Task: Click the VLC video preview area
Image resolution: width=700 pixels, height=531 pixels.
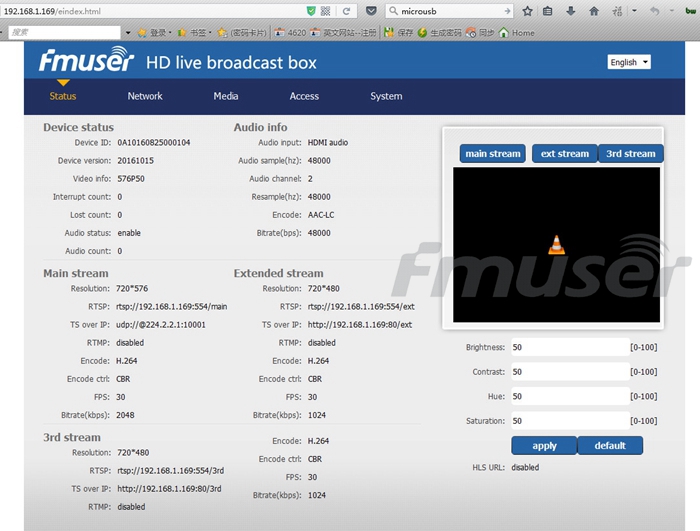Action: tap(556, 245)
